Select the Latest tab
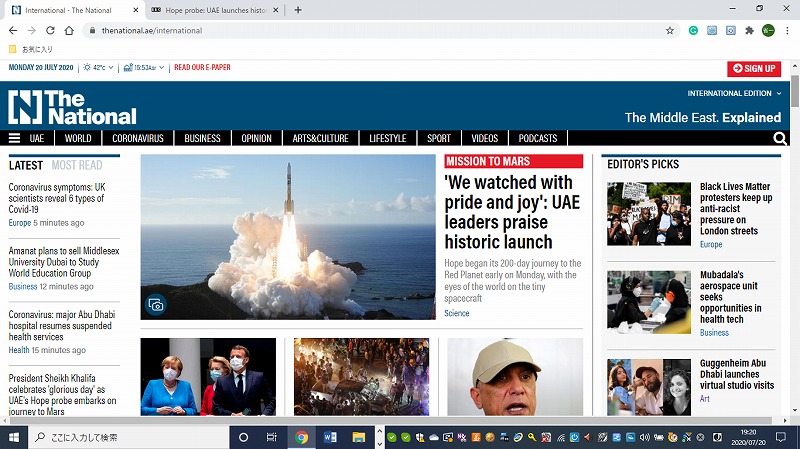Viewport: 800px width, 449px height. click(x=26, y=165)
